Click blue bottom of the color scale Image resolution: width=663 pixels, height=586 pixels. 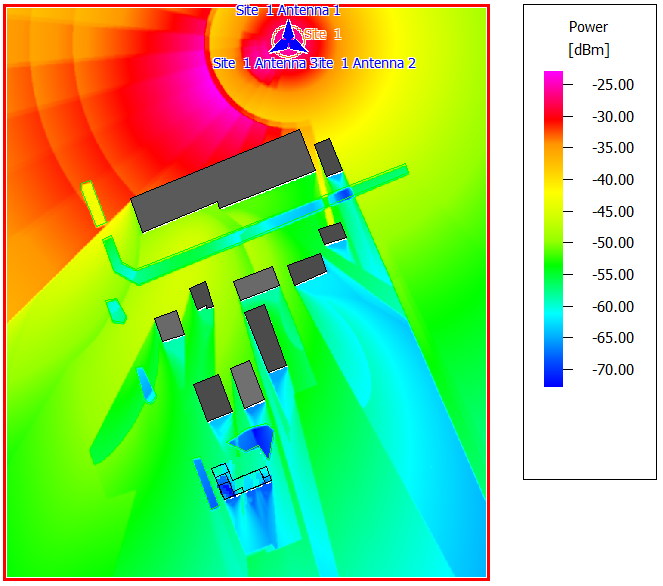553,378
